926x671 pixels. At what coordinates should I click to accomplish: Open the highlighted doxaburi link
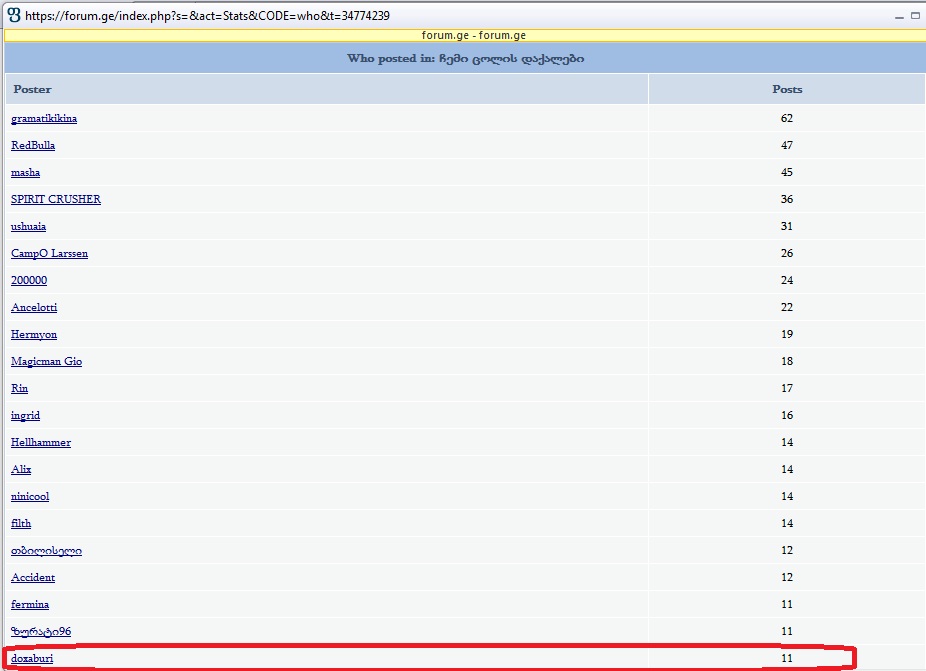[x=32, y=659]
